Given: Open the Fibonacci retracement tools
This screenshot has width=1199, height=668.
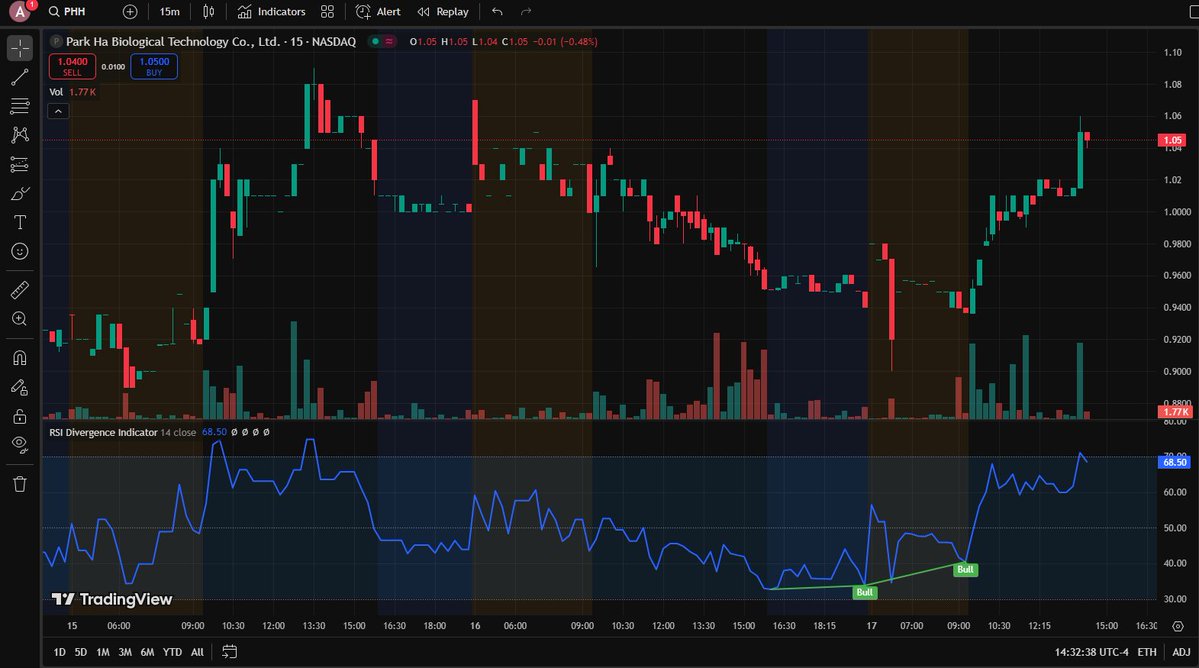Looking at the screenshot, I should pyautogui.click(x=20, y=106).
